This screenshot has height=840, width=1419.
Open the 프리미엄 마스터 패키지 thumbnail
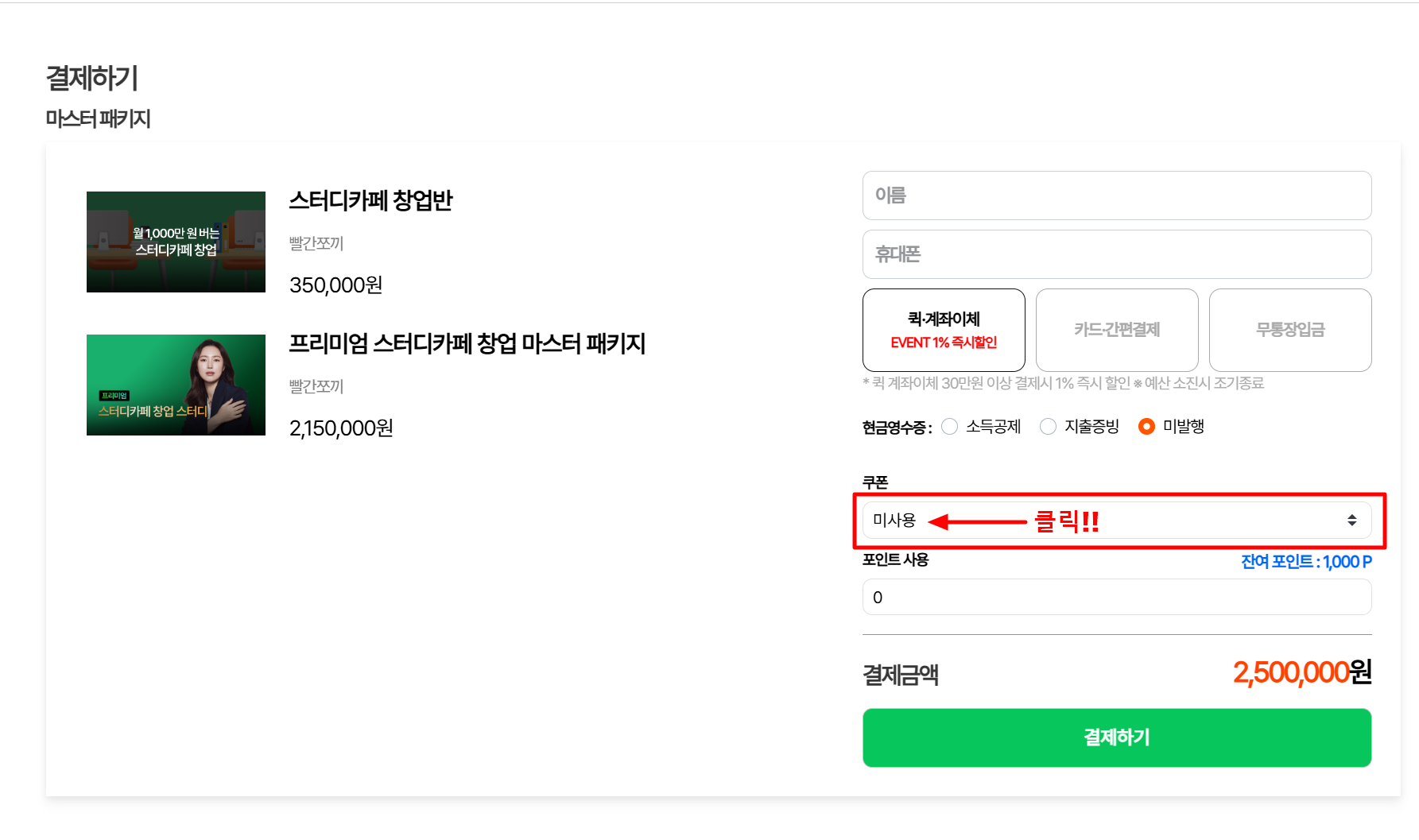(x=176, y=385)
